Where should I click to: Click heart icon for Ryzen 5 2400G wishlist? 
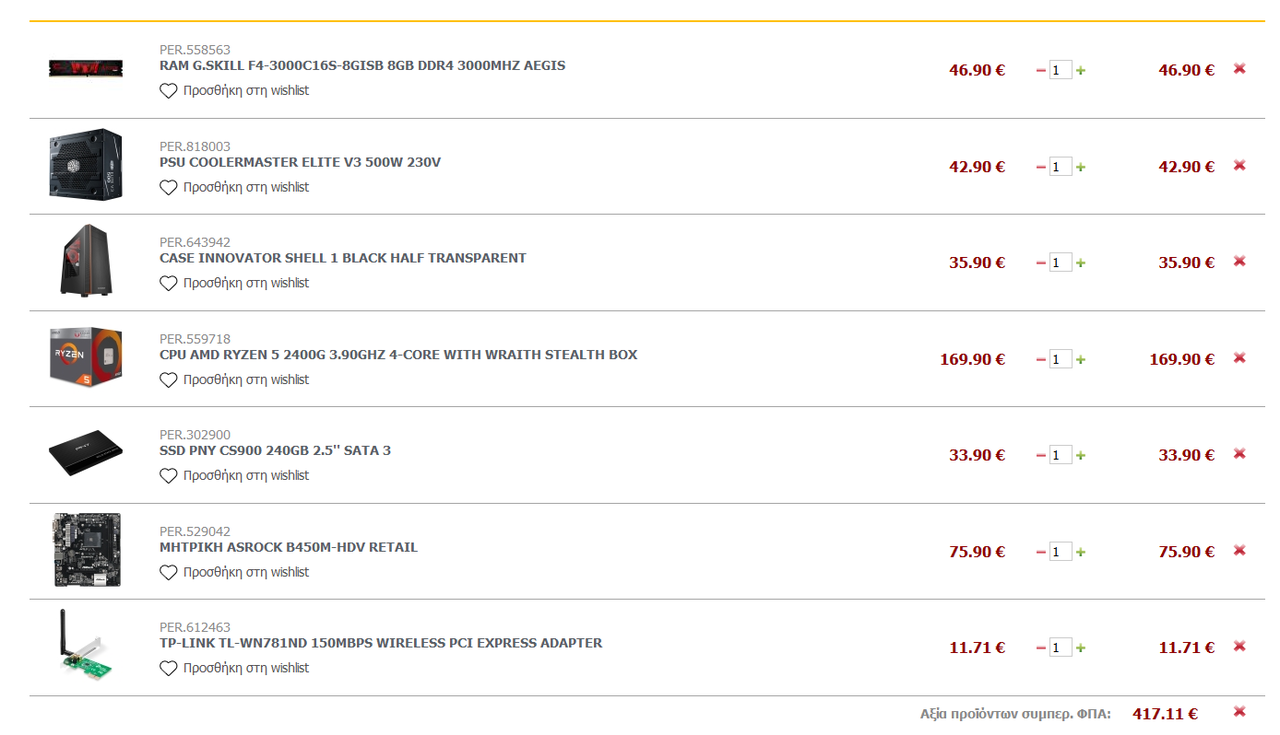(168, 380)
